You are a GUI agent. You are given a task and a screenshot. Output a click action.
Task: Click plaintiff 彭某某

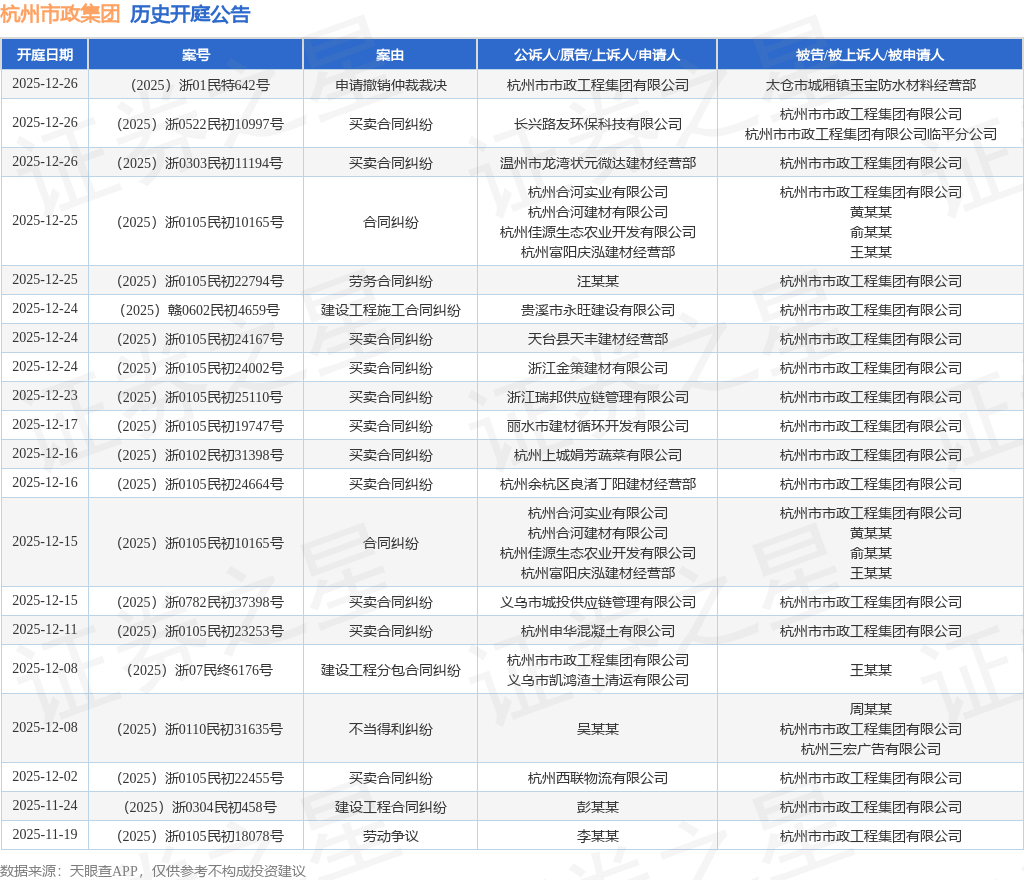(x=598, y=807)
